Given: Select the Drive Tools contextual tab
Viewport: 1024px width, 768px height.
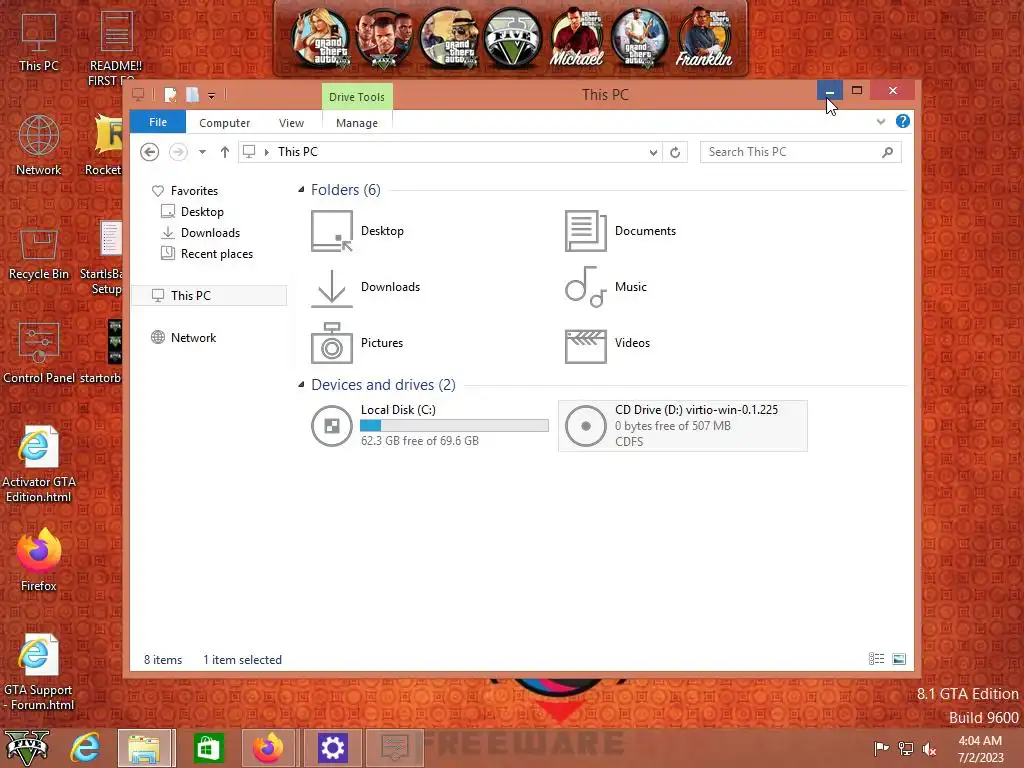Looking at the screenshot, I should pos(357,97).
